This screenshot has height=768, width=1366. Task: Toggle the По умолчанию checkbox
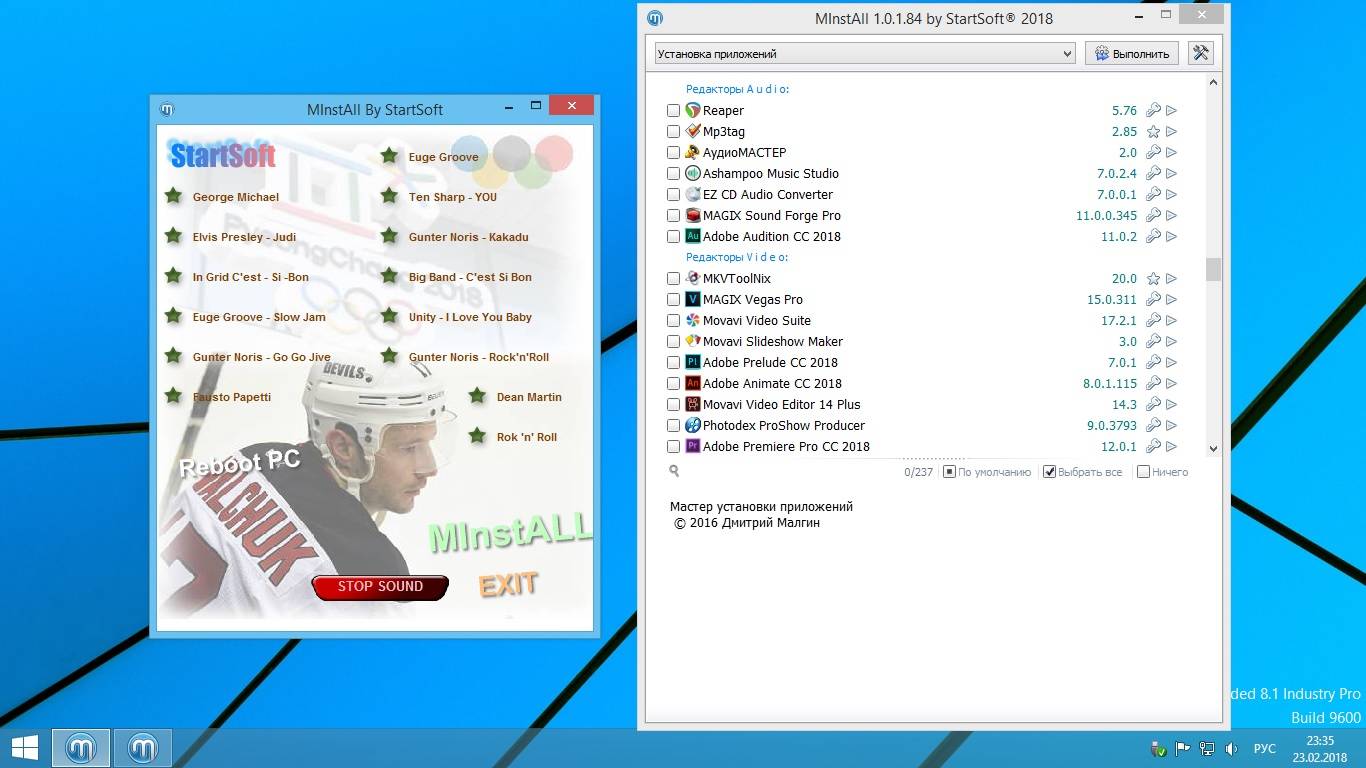[x=950, y=472]
